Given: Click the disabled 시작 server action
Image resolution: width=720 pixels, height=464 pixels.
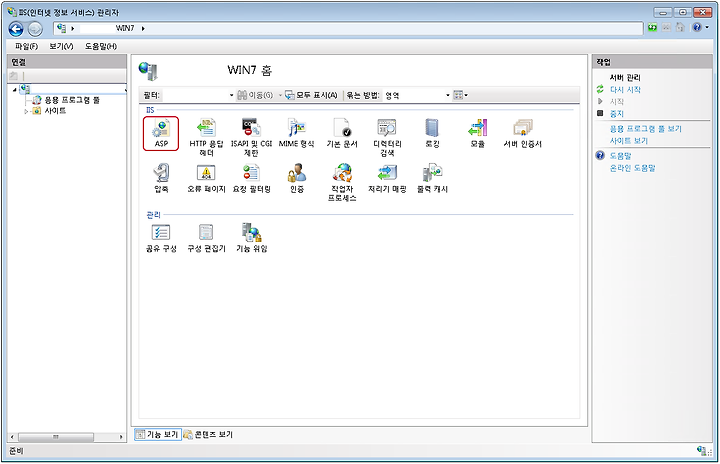Looking at the screenshot, I should pos(617,102).
